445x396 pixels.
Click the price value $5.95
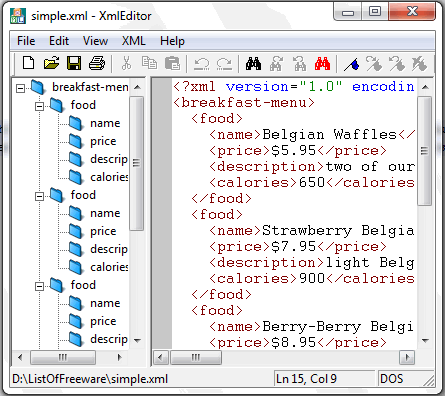pyautogui.click(x=293, y=151)
